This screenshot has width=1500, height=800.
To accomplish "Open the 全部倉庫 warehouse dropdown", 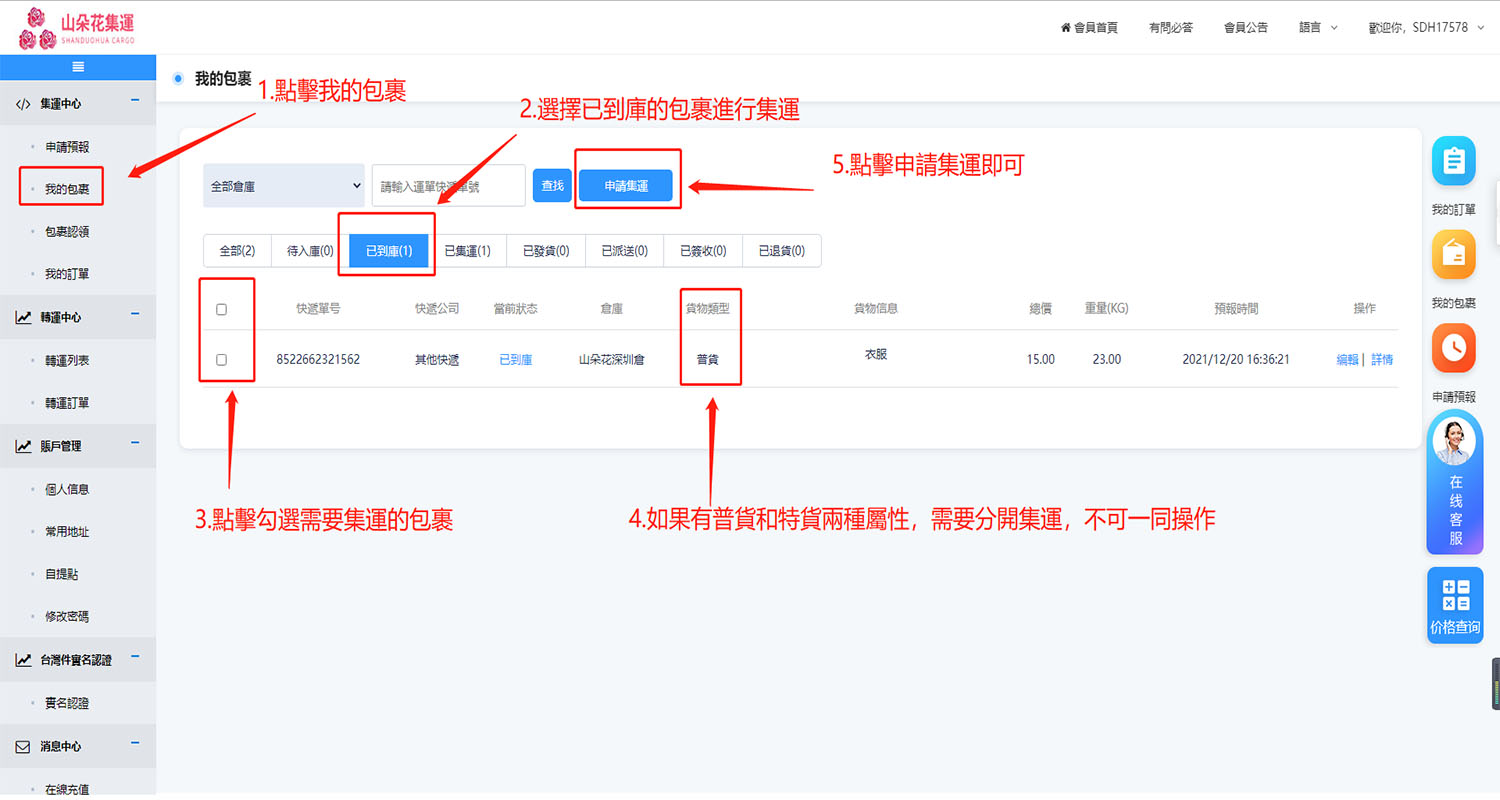I will point(284,186).
